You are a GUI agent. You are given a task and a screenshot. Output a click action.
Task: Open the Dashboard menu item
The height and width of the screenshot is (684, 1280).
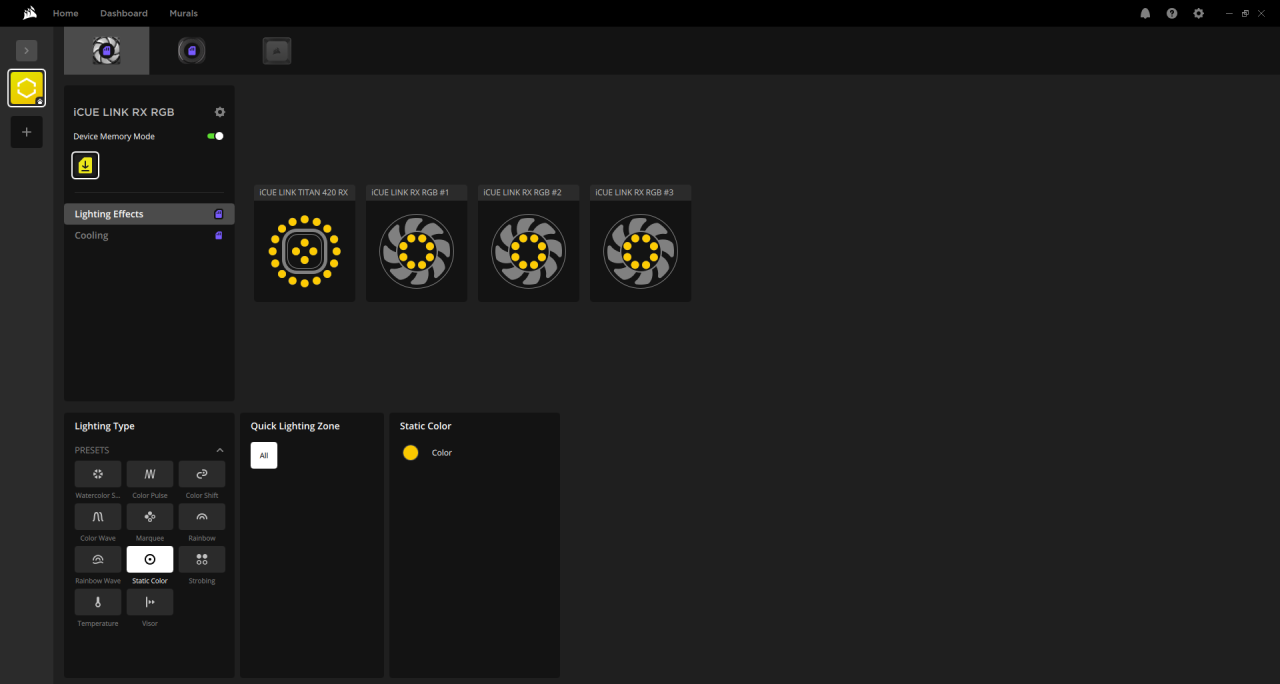[x=124, y=13]
